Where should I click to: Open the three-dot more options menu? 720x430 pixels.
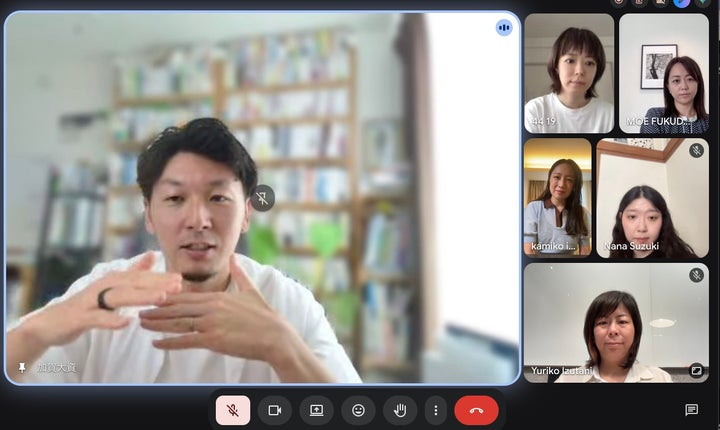(436, 410)
